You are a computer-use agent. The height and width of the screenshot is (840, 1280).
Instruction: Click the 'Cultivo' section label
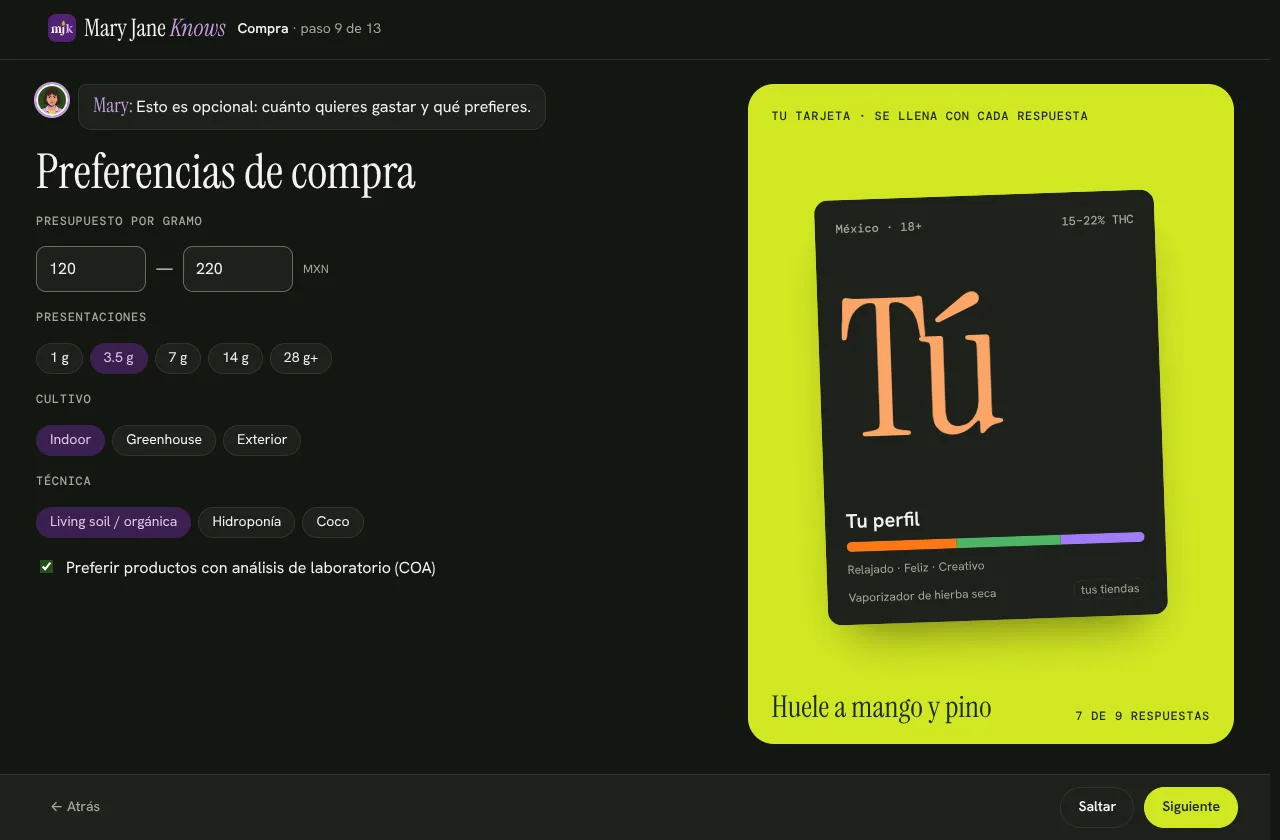click(64, 399)
